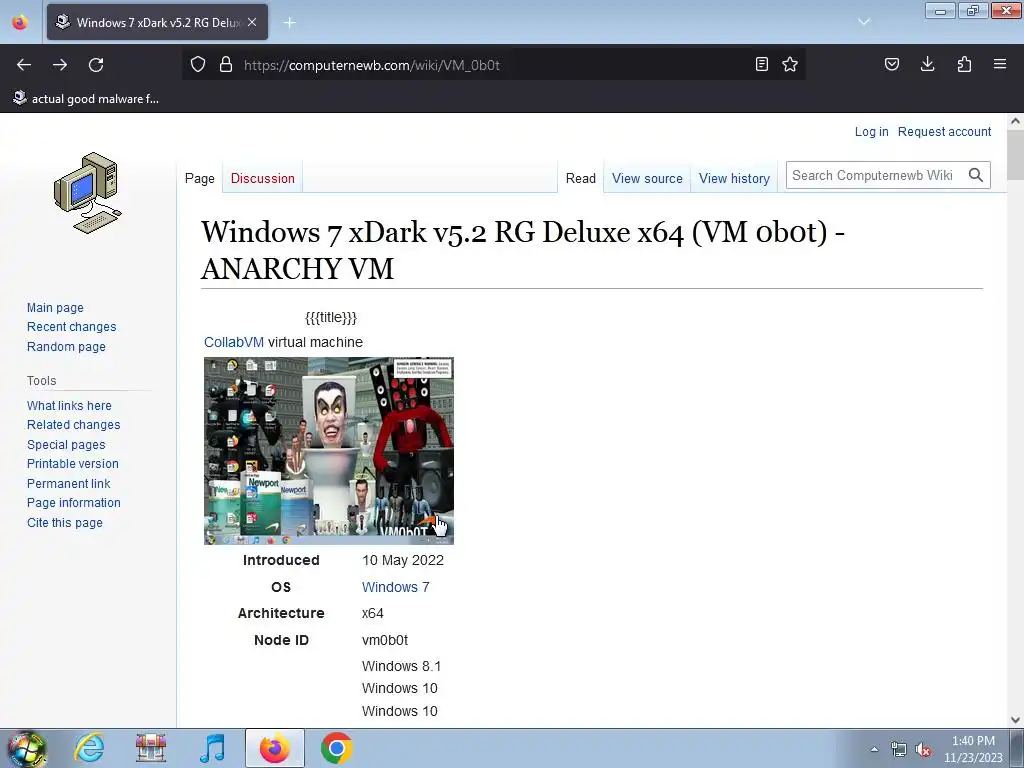Toggle reader view in address bar

click(761, 64)
